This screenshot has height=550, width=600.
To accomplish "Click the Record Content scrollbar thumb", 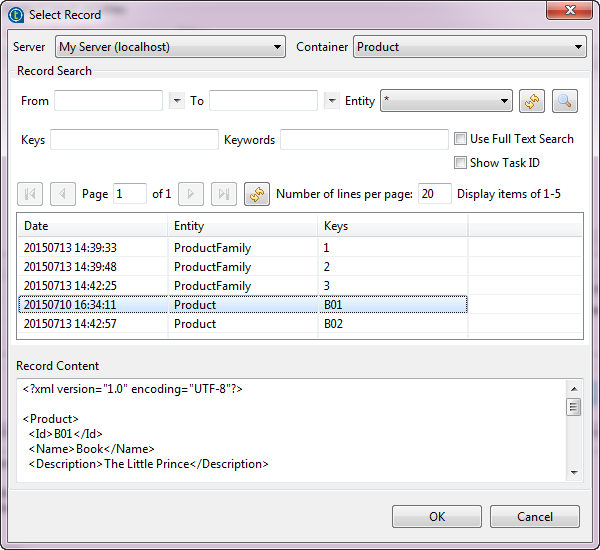I will [x=573, y=407].
